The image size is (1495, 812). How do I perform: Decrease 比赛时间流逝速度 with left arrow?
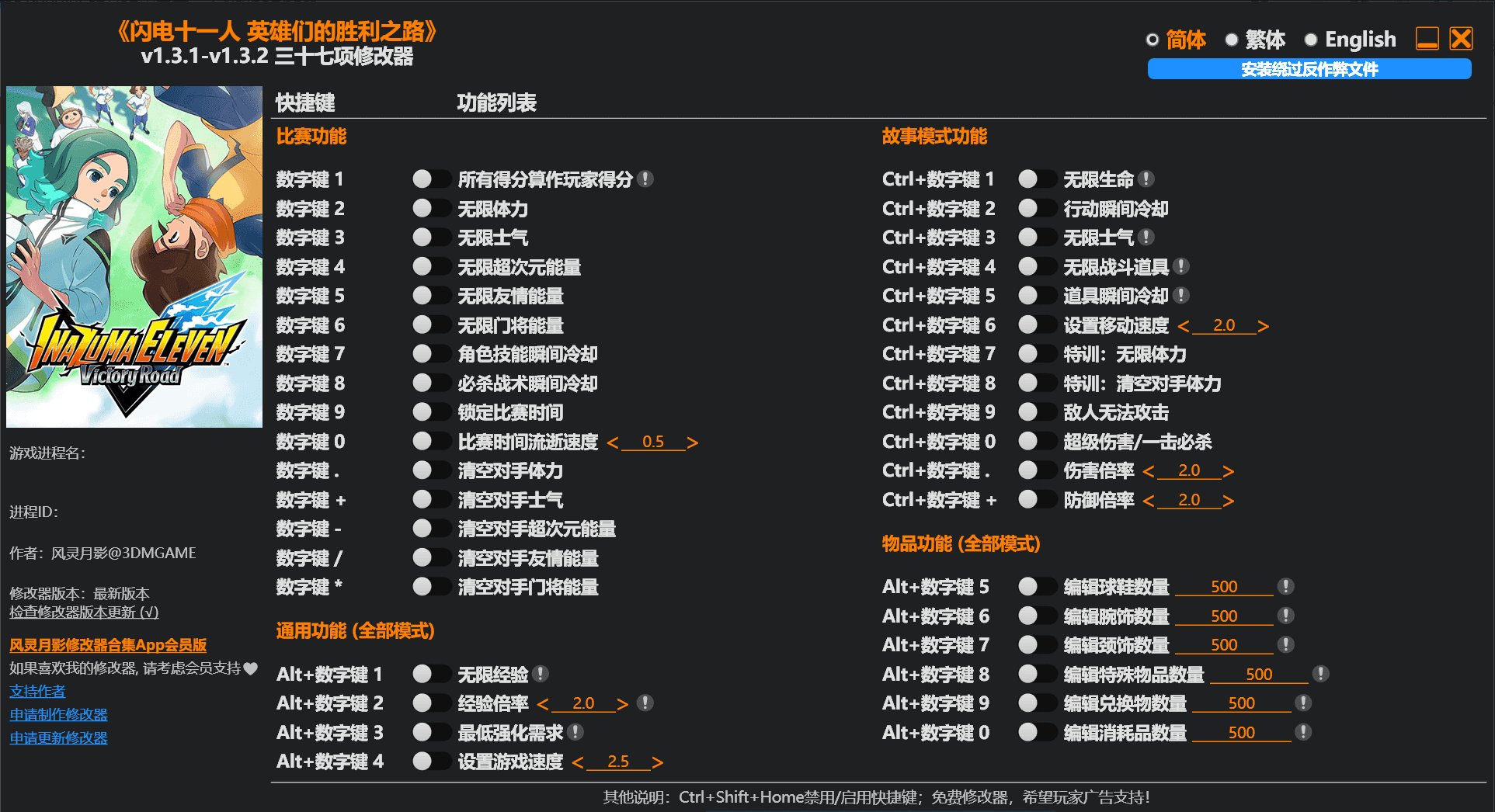click(x=613, y=442)
